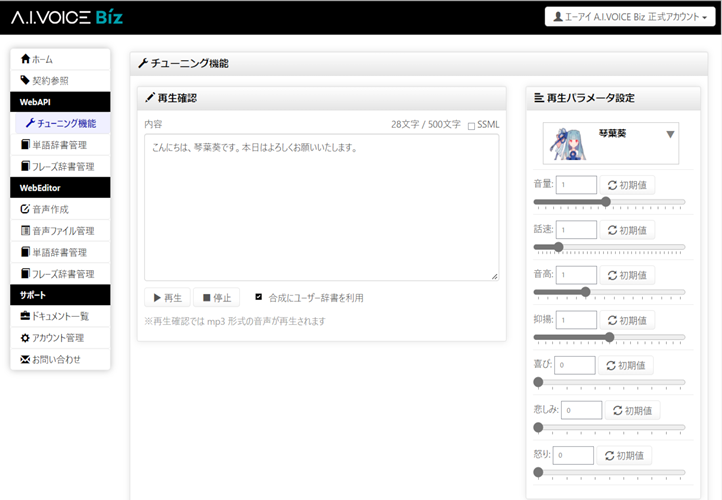
Task: Click the 琴葉葵 character thumbnail
Action: (x=569, y=144)
